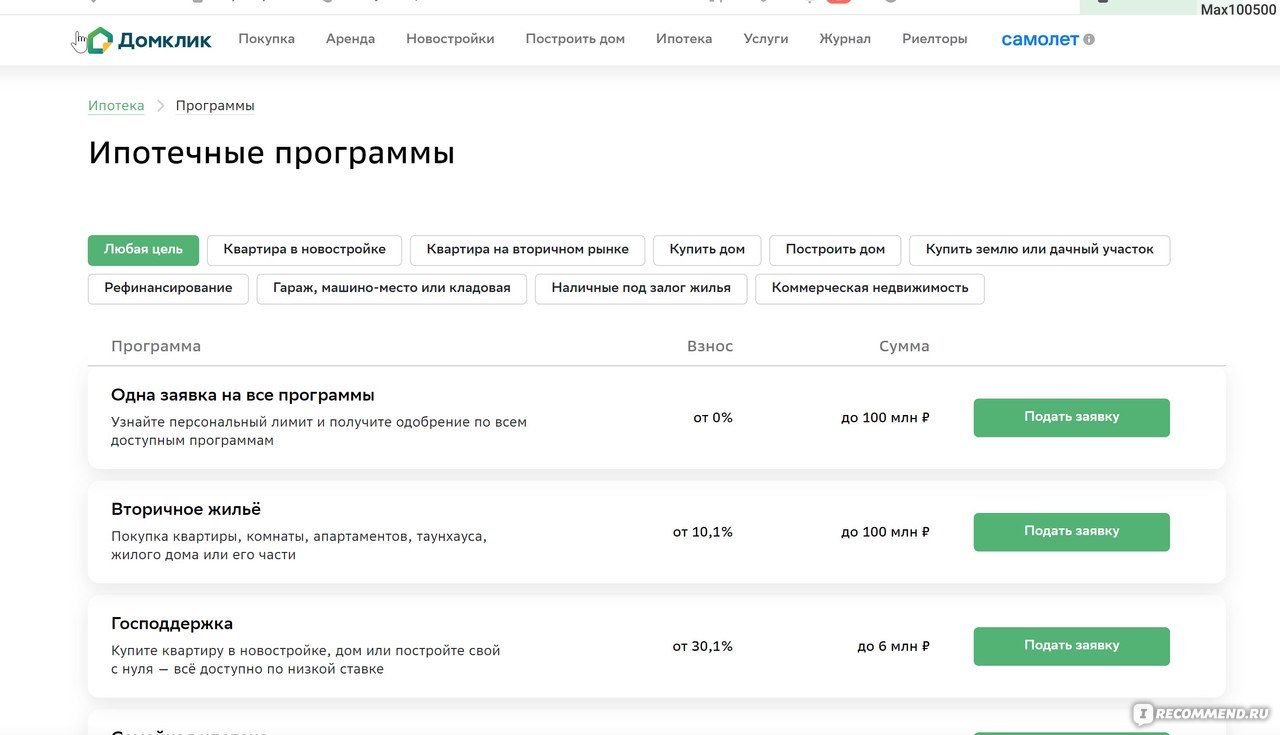Screen dimensions: 1280x735
Task: Click the Сумма column header
Action: pos(904,346)
